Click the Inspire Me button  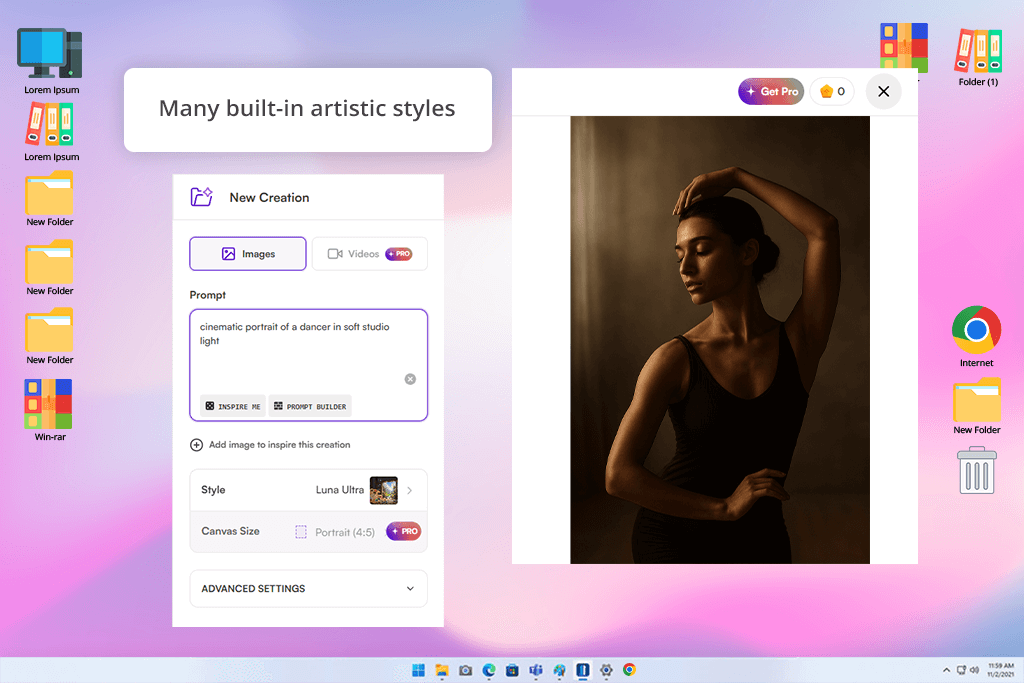pos(232,406)
